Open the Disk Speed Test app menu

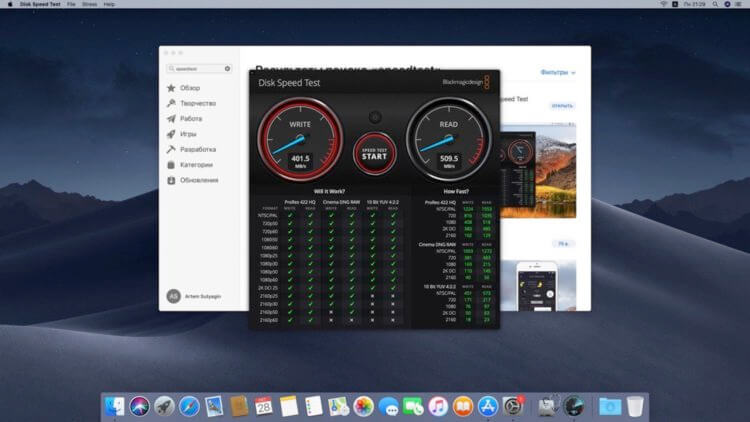pos(40,4)
